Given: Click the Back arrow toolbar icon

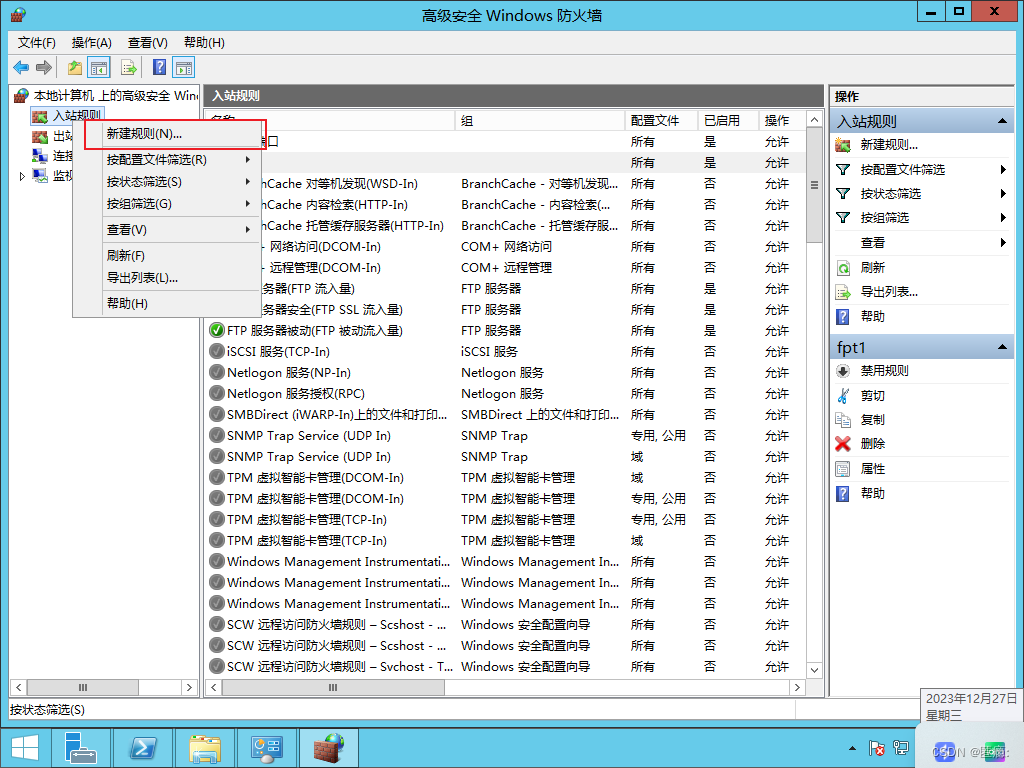Looking at the screenshot, I should pyautogui.click(x=21, y=67).
